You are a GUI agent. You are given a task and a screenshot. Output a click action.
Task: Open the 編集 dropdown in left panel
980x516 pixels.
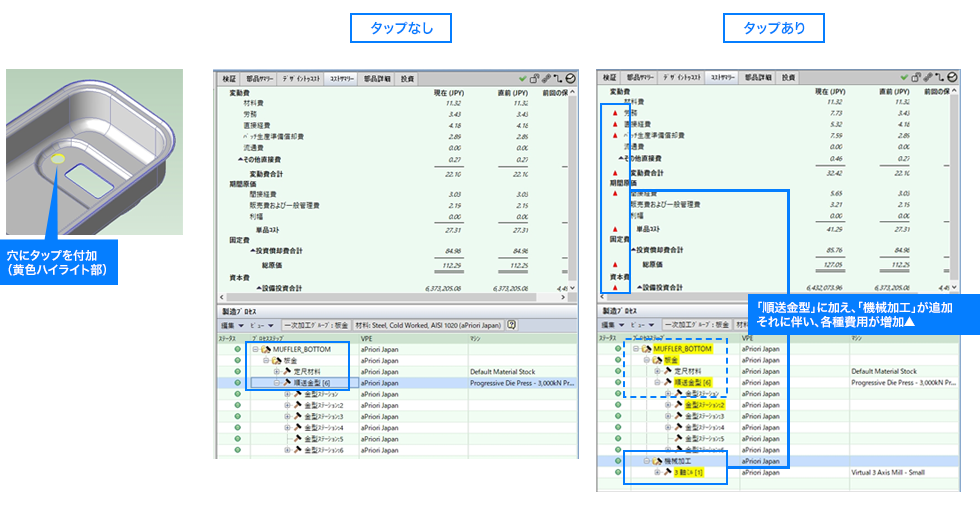[x=231, y=325]
